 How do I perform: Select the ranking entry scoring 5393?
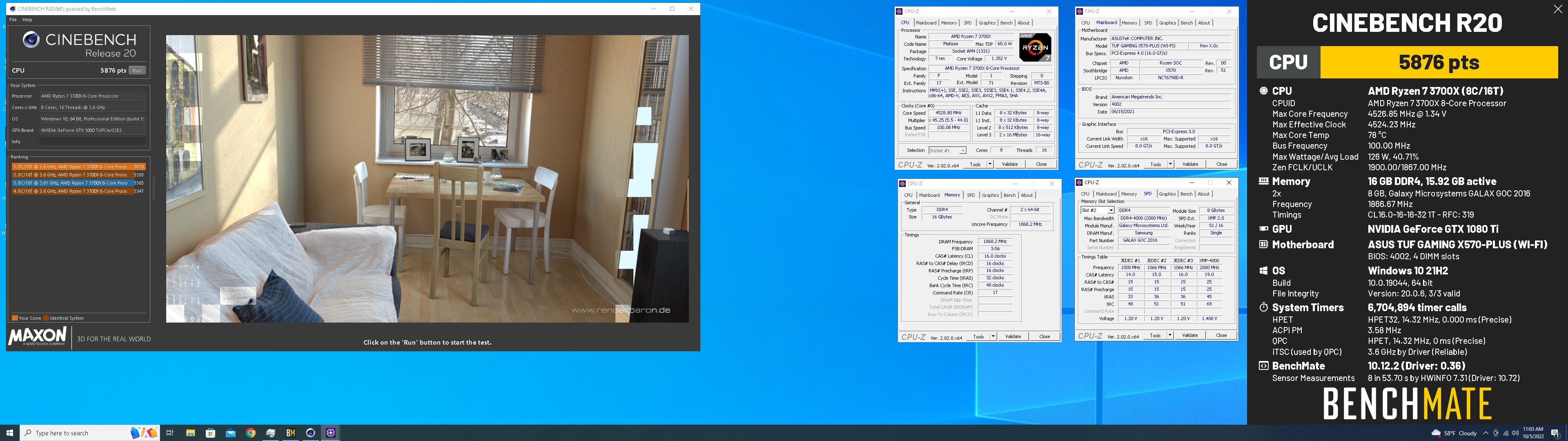coord(78,175)
